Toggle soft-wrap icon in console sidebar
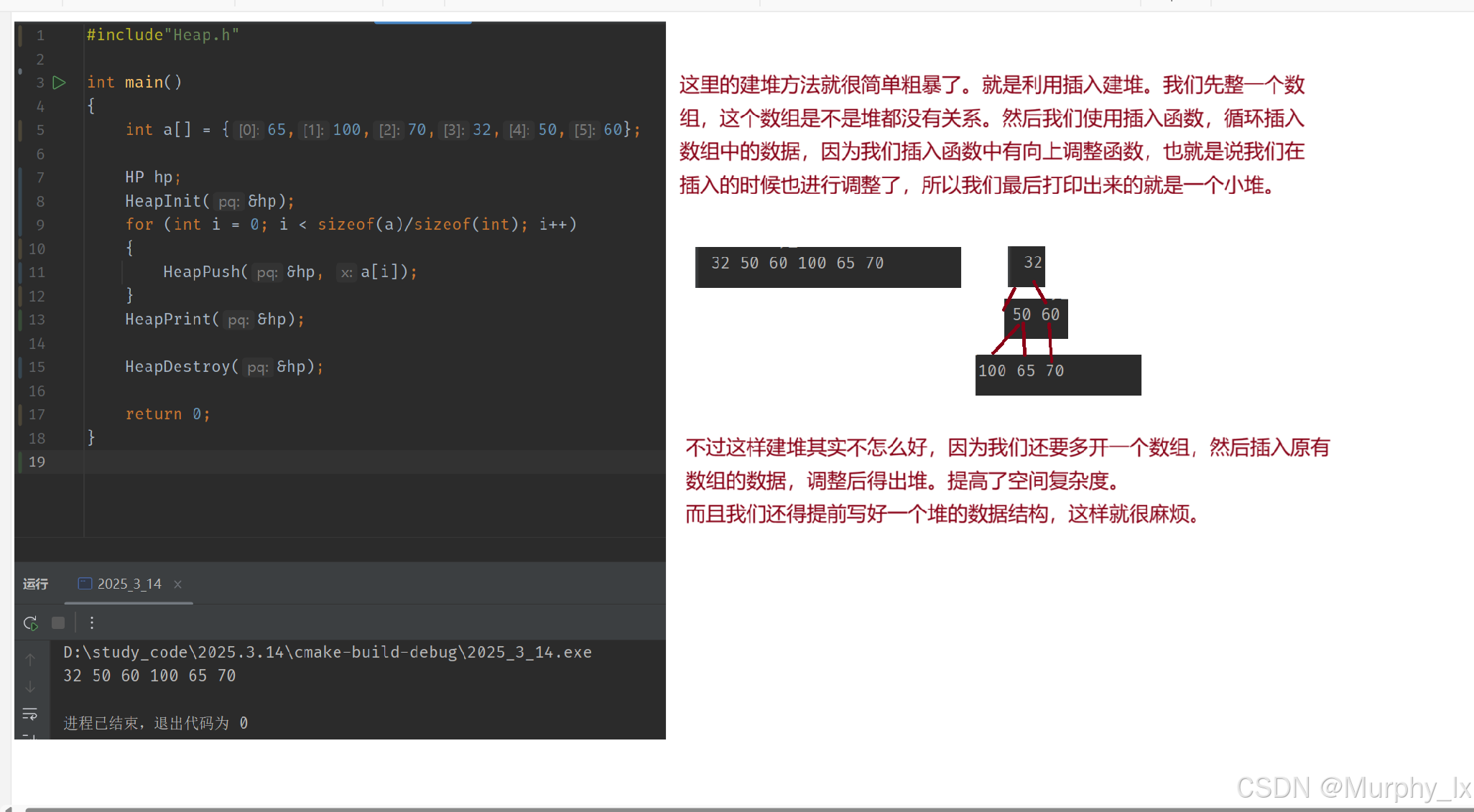This screenshot has height=812, width=1474. [30, 714]
